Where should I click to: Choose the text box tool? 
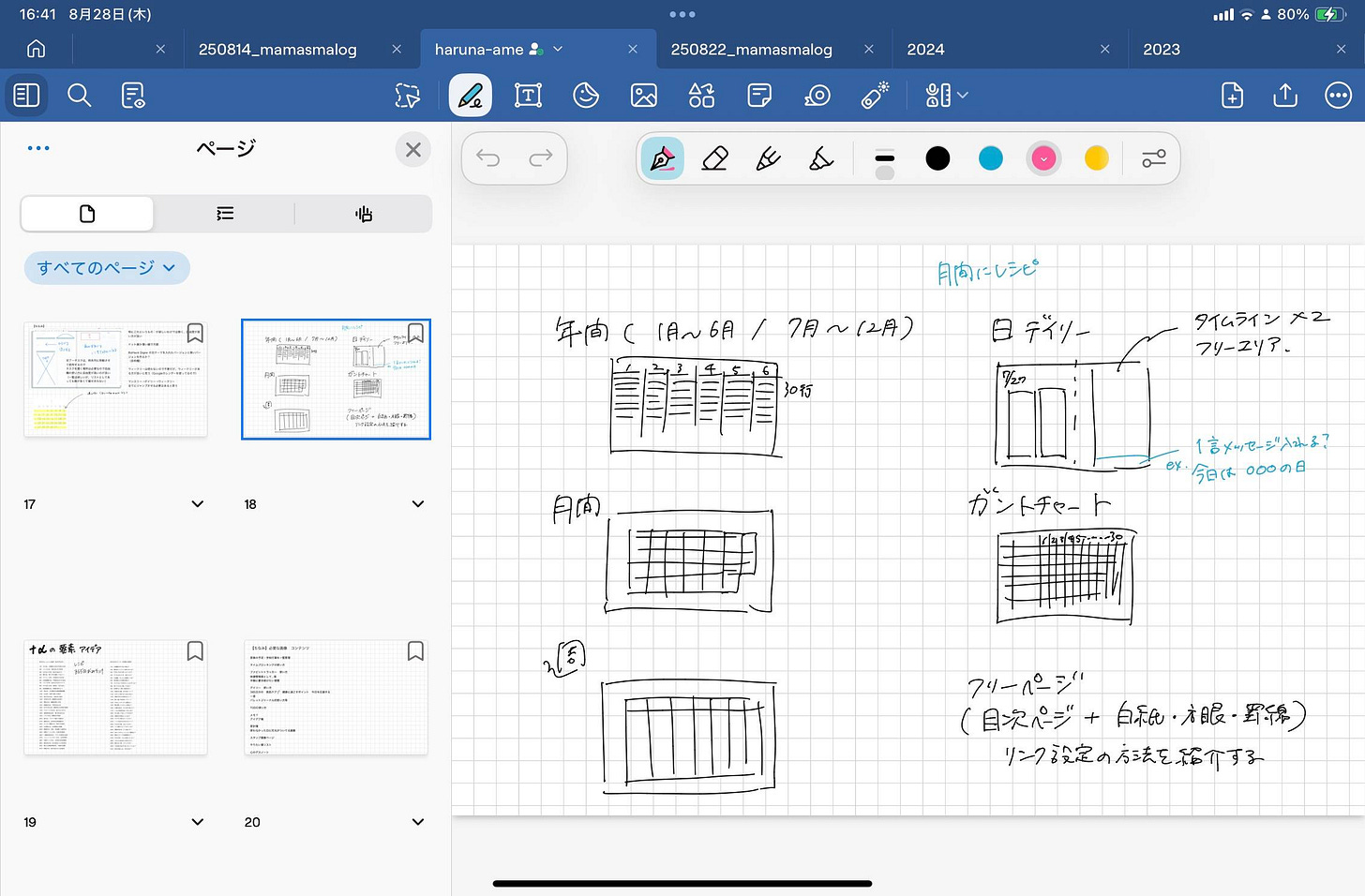point(528,96)
